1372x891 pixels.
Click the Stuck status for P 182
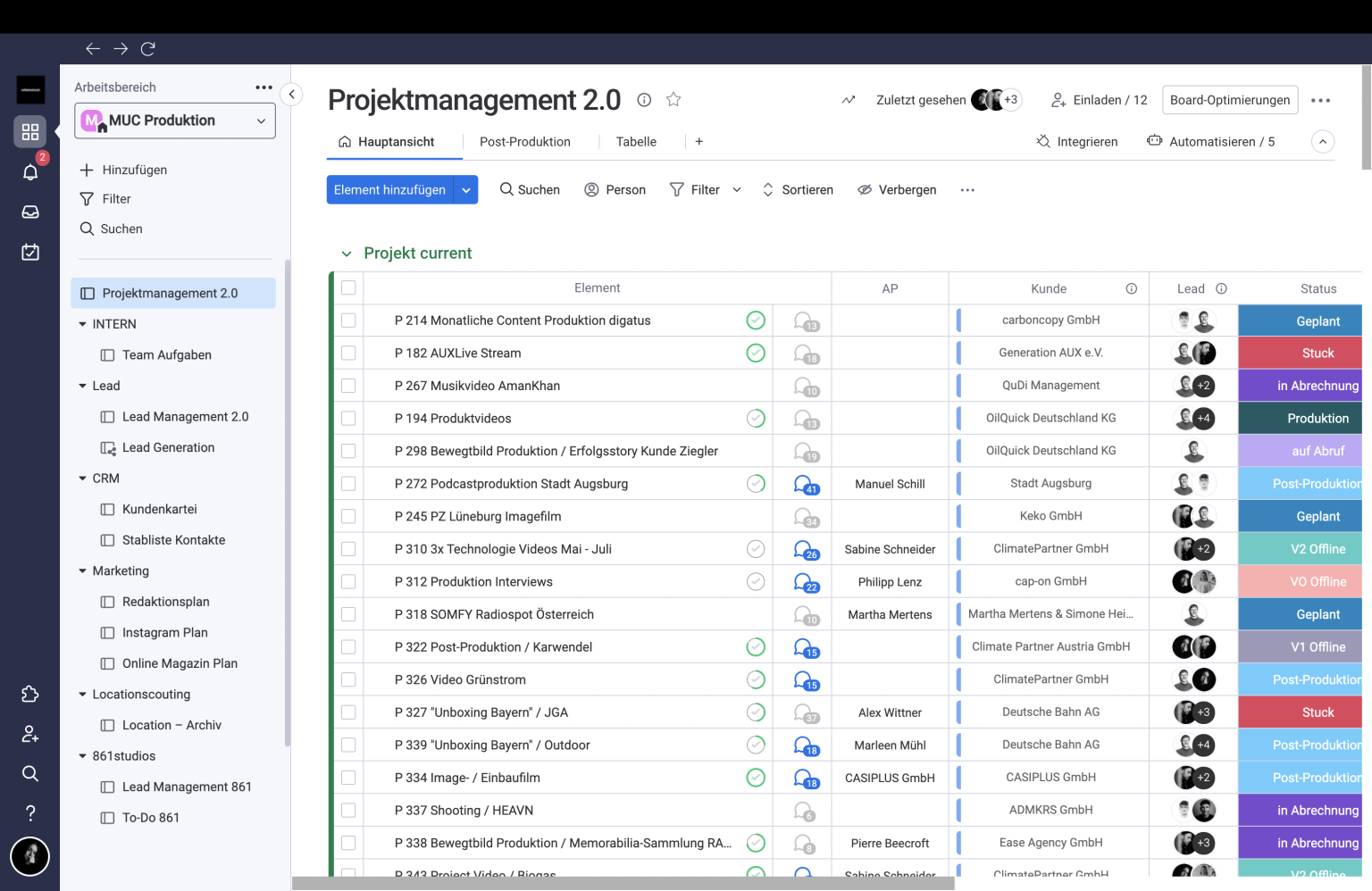coord(1317,353)
